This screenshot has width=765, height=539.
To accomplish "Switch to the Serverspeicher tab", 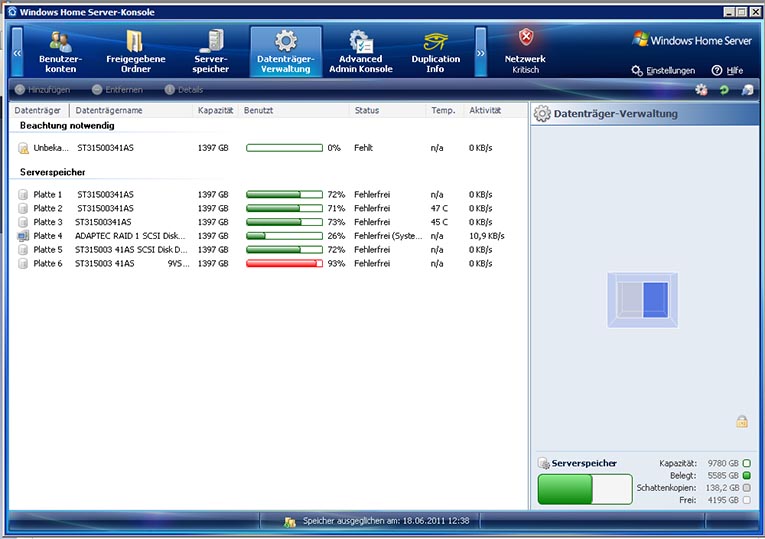I will pyautogui.click(x=211, y=52).
